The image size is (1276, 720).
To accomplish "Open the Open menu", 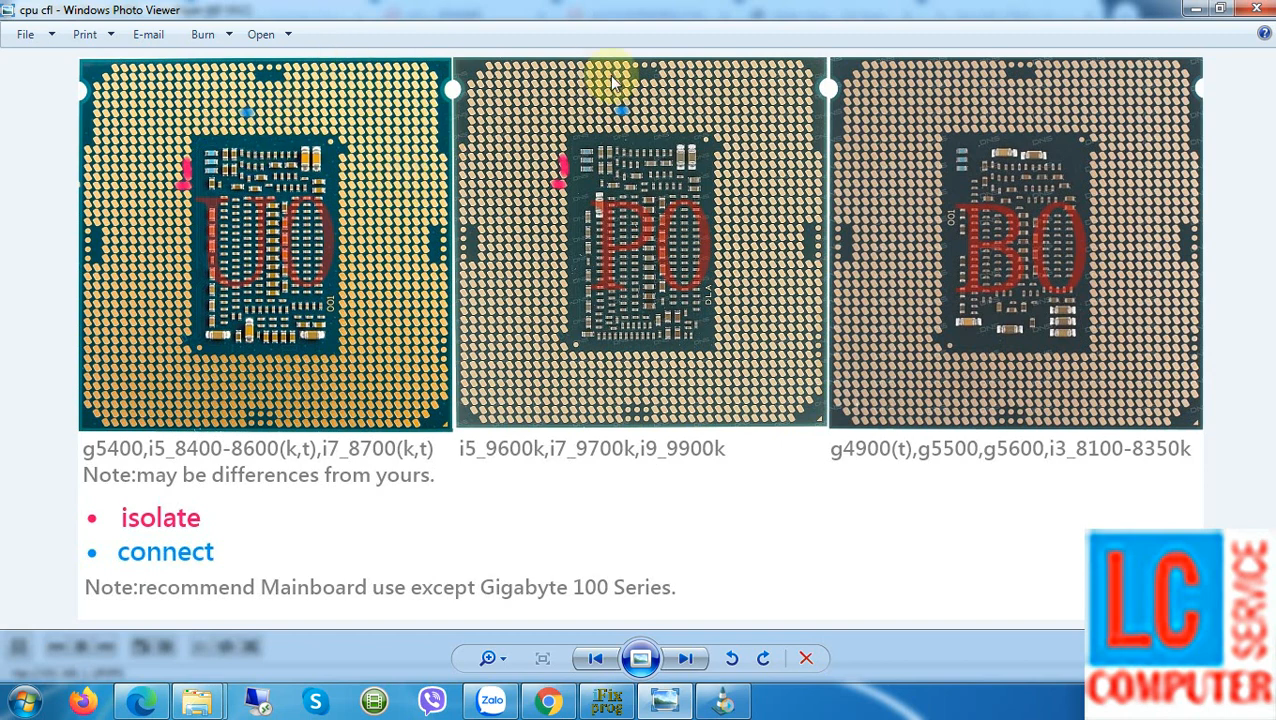I will click(x=261, y=34).
